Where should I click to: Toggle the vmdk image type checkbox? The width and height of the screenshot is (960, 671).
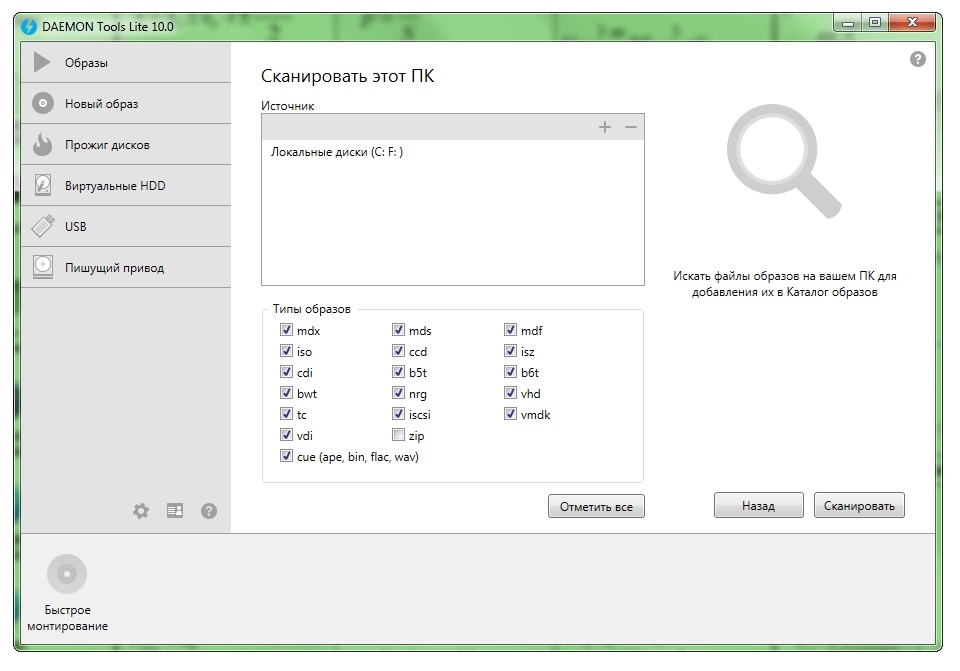pyautogui.click(x=511, y=414)
